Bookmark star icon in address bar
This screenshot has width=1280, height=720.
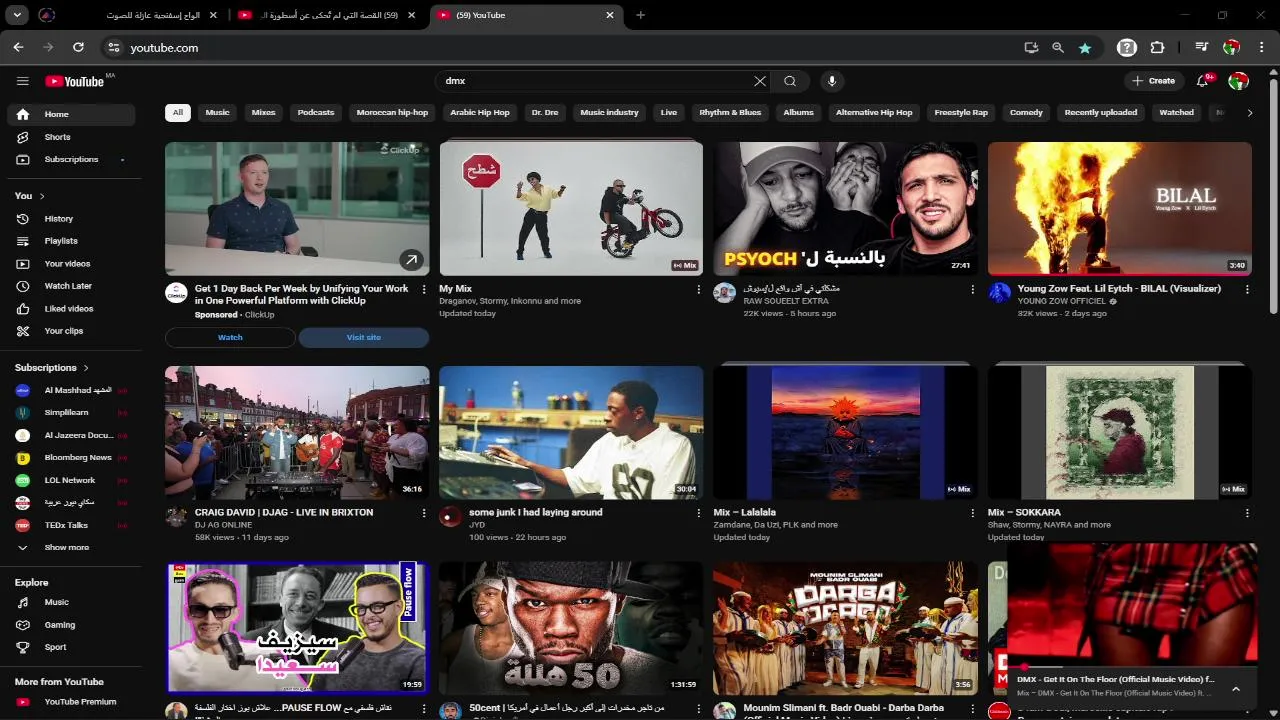pos(1085,47)
